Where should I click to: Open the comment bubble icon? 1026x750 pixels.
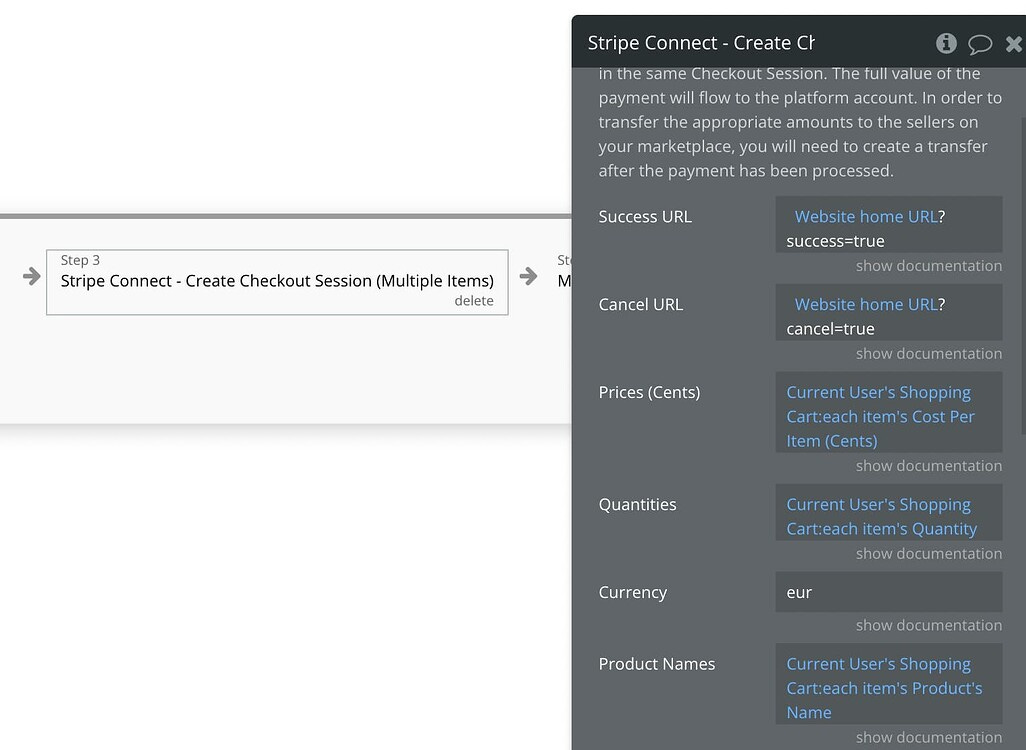point(980,44)
